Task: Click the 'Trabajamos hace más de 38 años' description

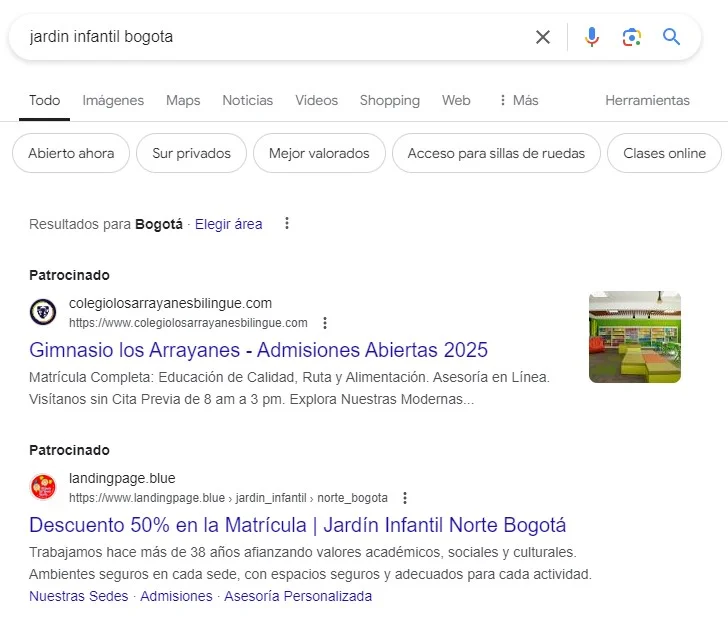Action: click(x=310, y=563)
